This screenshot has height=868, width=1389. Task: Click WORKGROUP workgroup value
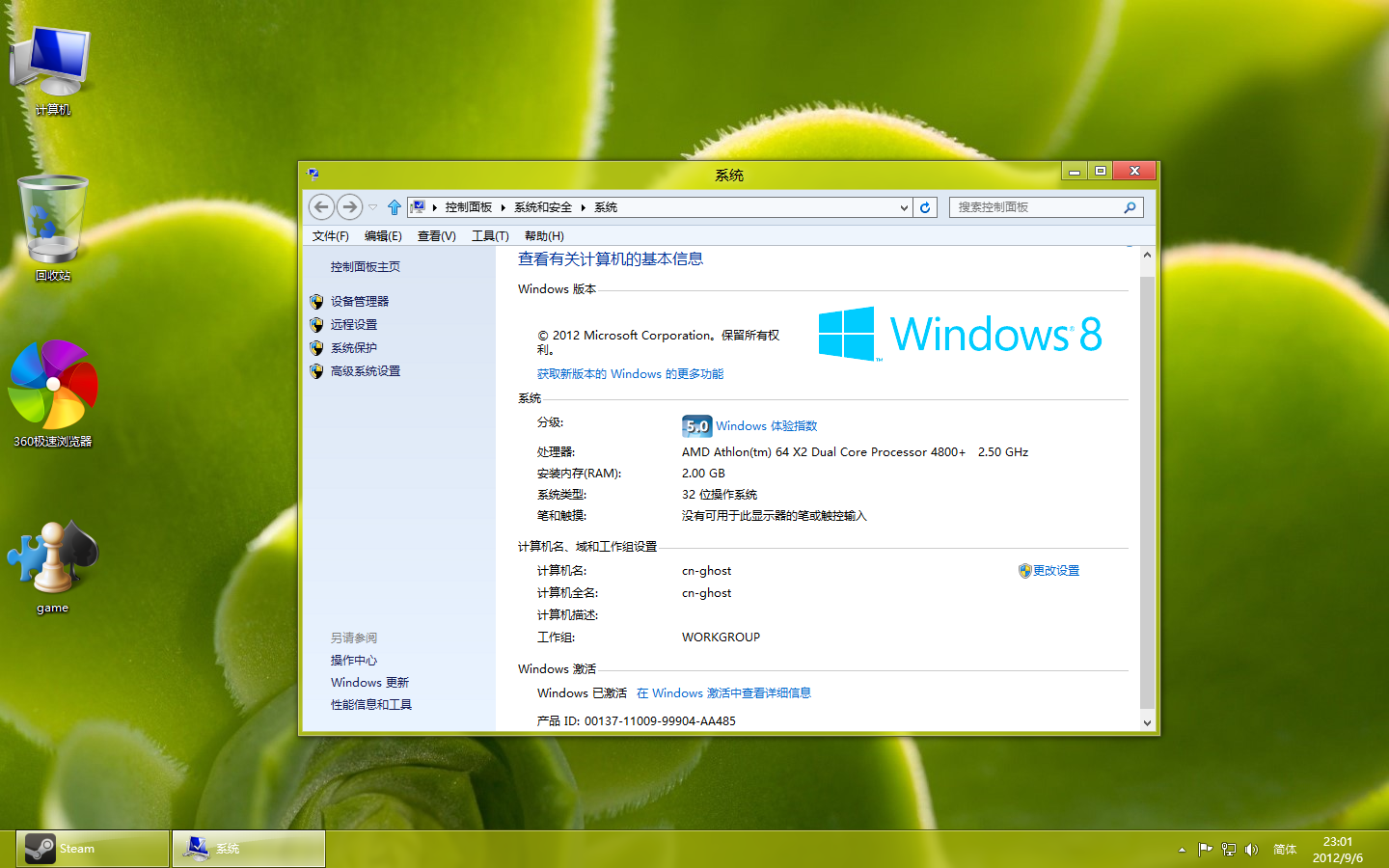(721, 637)
